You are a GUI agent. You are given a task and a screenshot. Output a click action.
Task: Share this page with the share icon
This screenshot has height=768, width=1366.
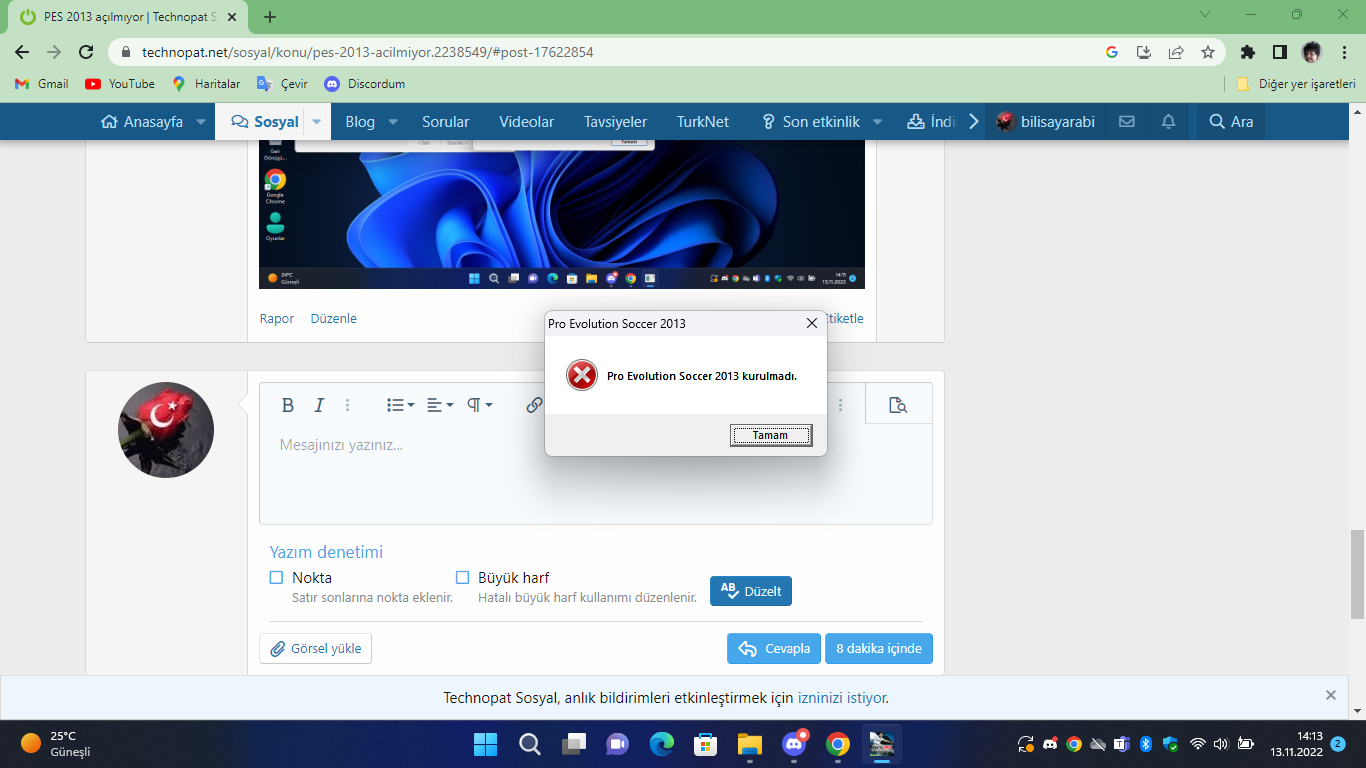coord(1176,52)
